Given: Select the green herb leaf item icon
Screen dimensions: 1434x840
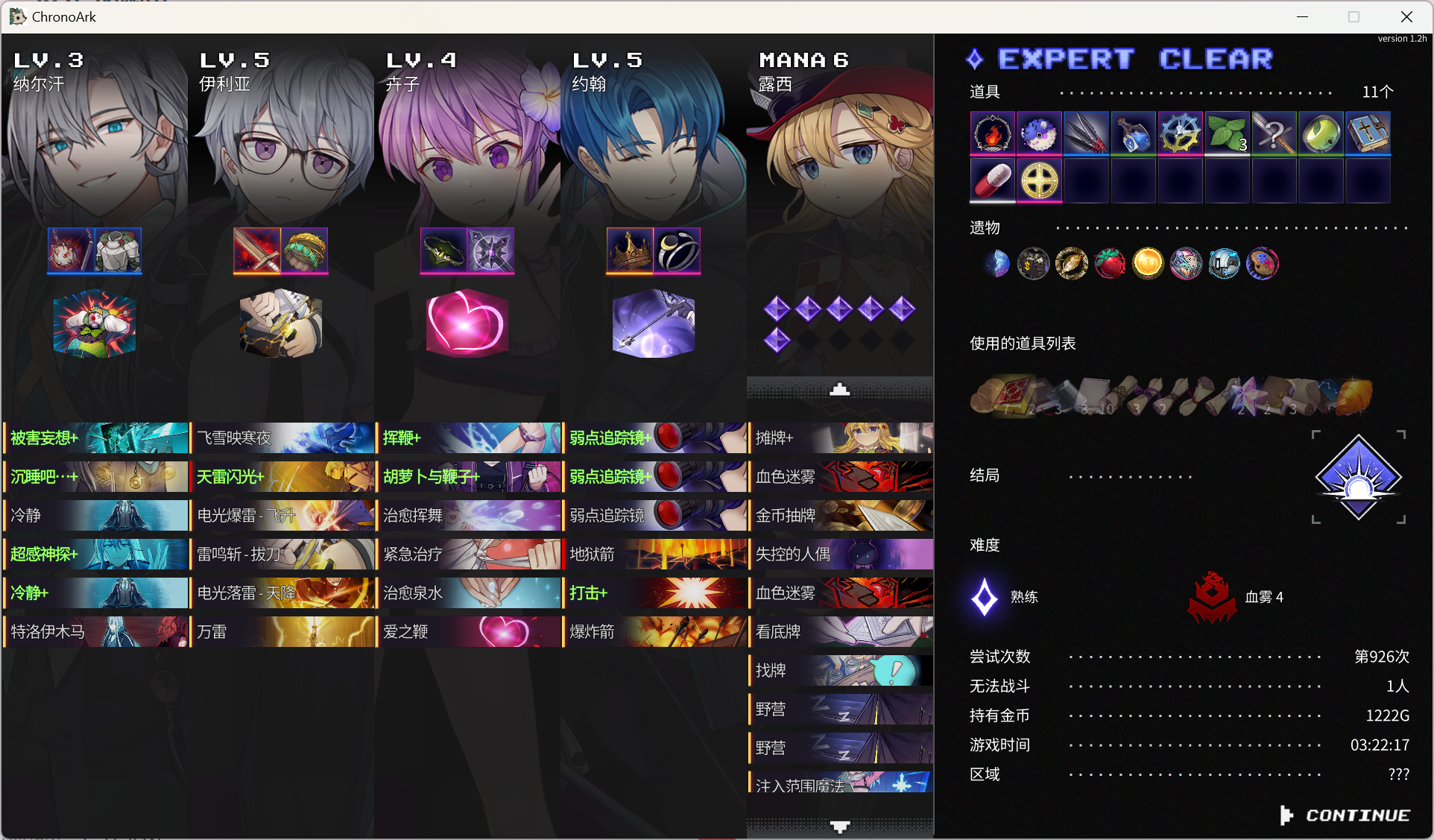Looking at the screenshot, I should (x=1227, y=134).
